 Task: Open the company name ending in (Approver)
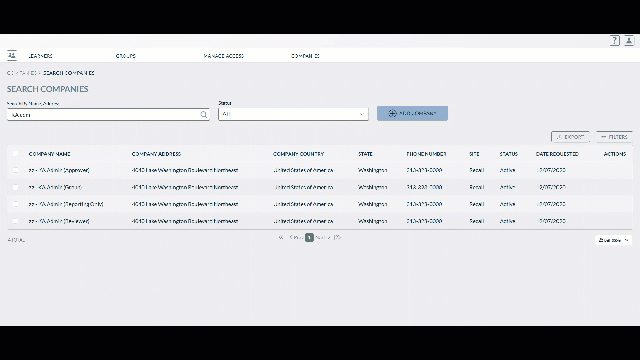click(x=59, y=170)
